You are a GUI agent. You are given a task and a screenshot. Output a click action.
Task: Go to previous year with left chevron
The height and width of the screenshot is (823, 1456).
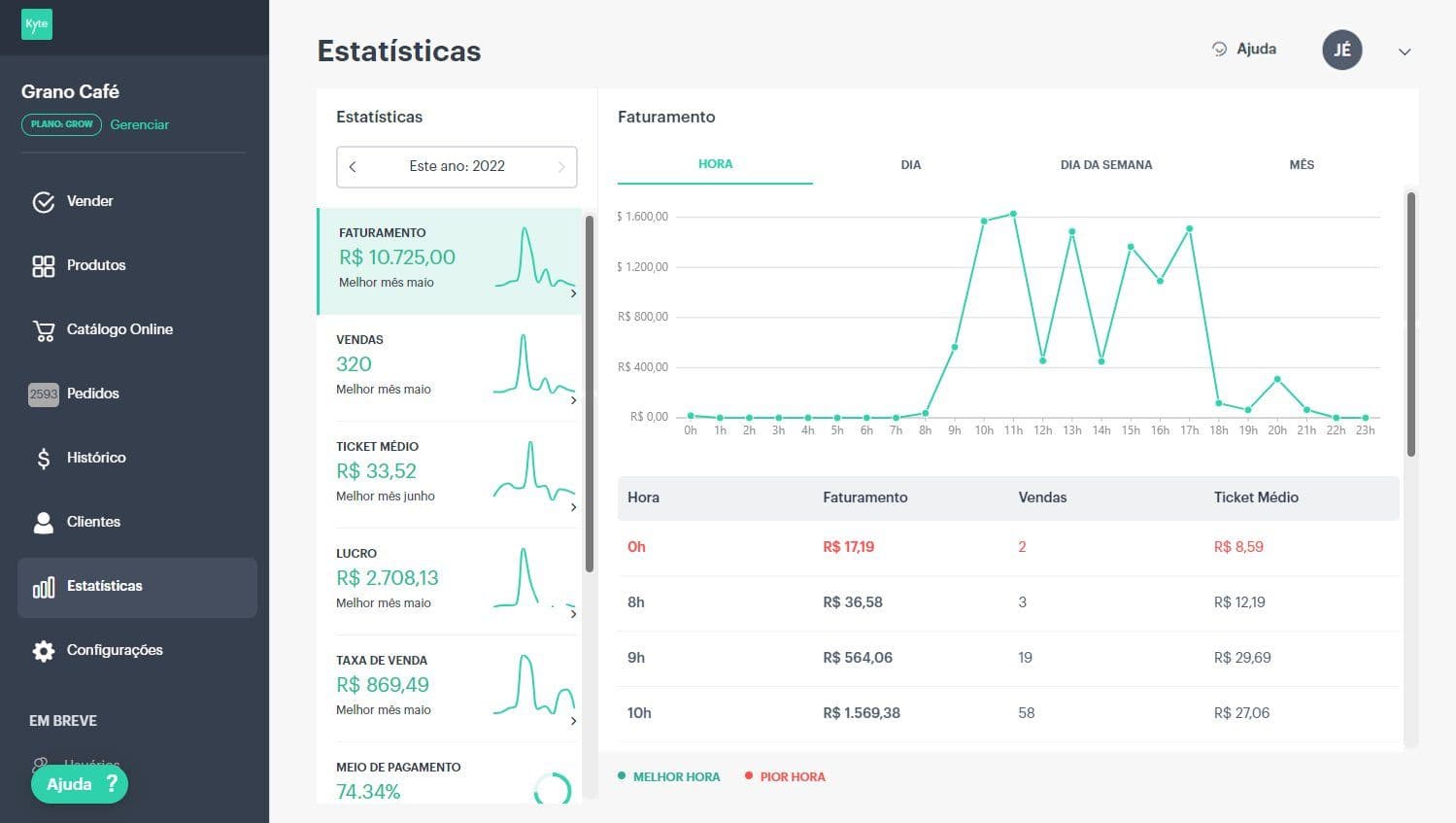pos(353,167)
